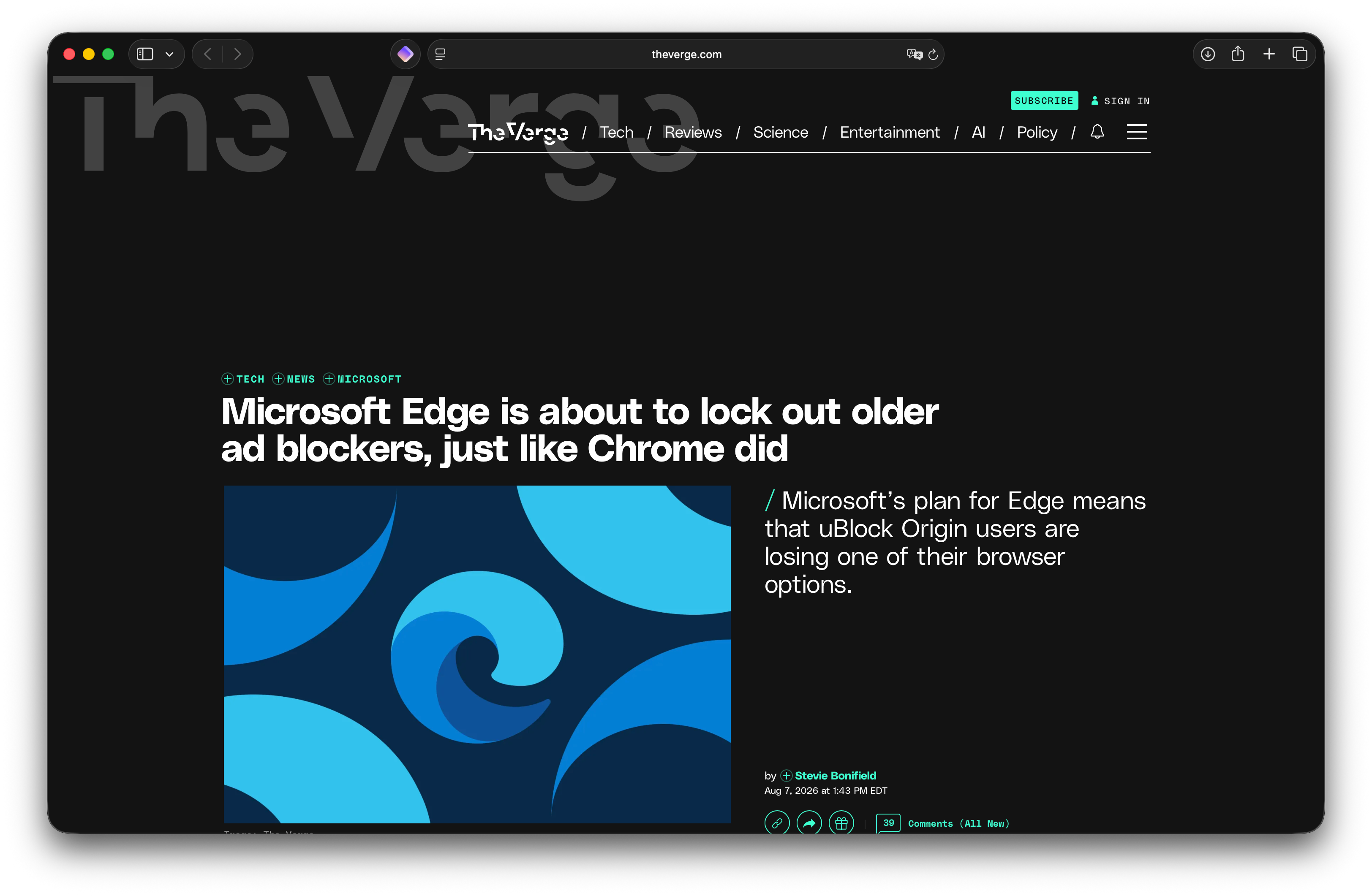
Task: Open the NEWS category link
Action: [x=301, y=379]
